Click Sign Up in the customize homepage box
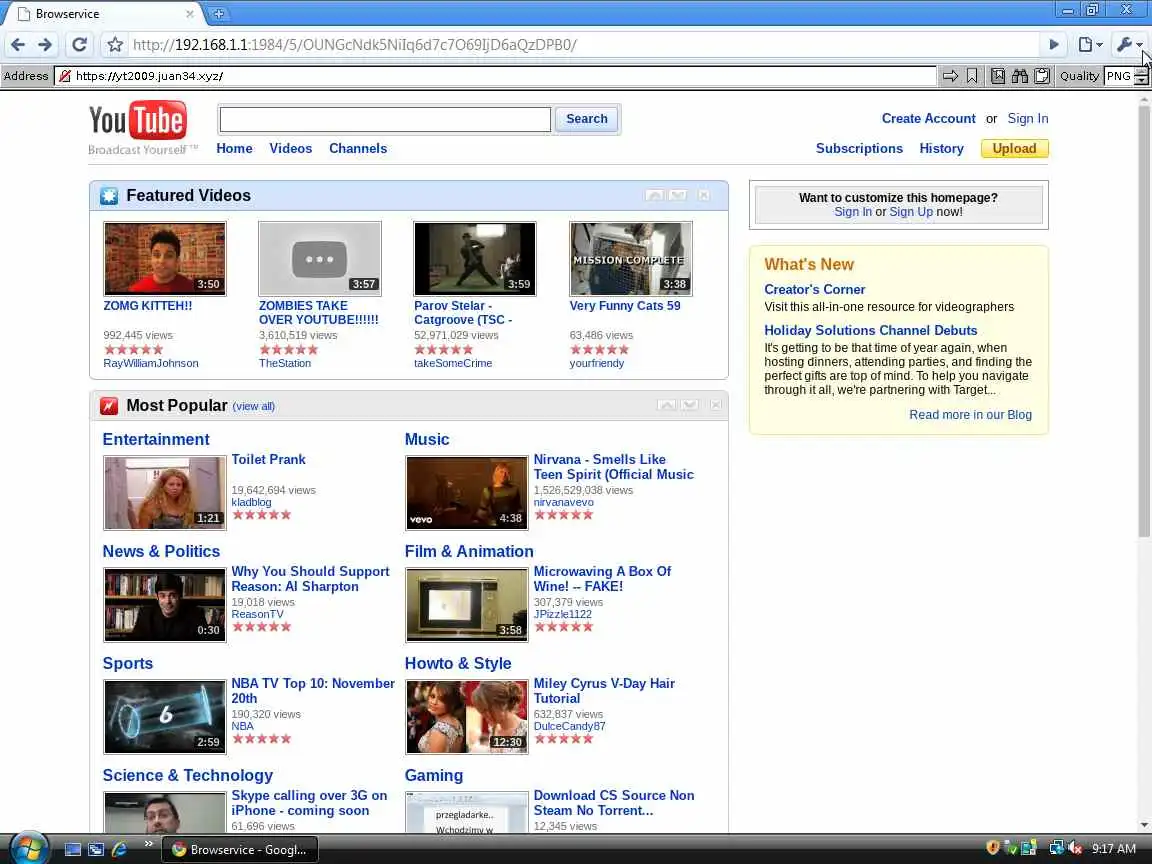The width and height of the screenshot is (1152, 864). (910, 212)
